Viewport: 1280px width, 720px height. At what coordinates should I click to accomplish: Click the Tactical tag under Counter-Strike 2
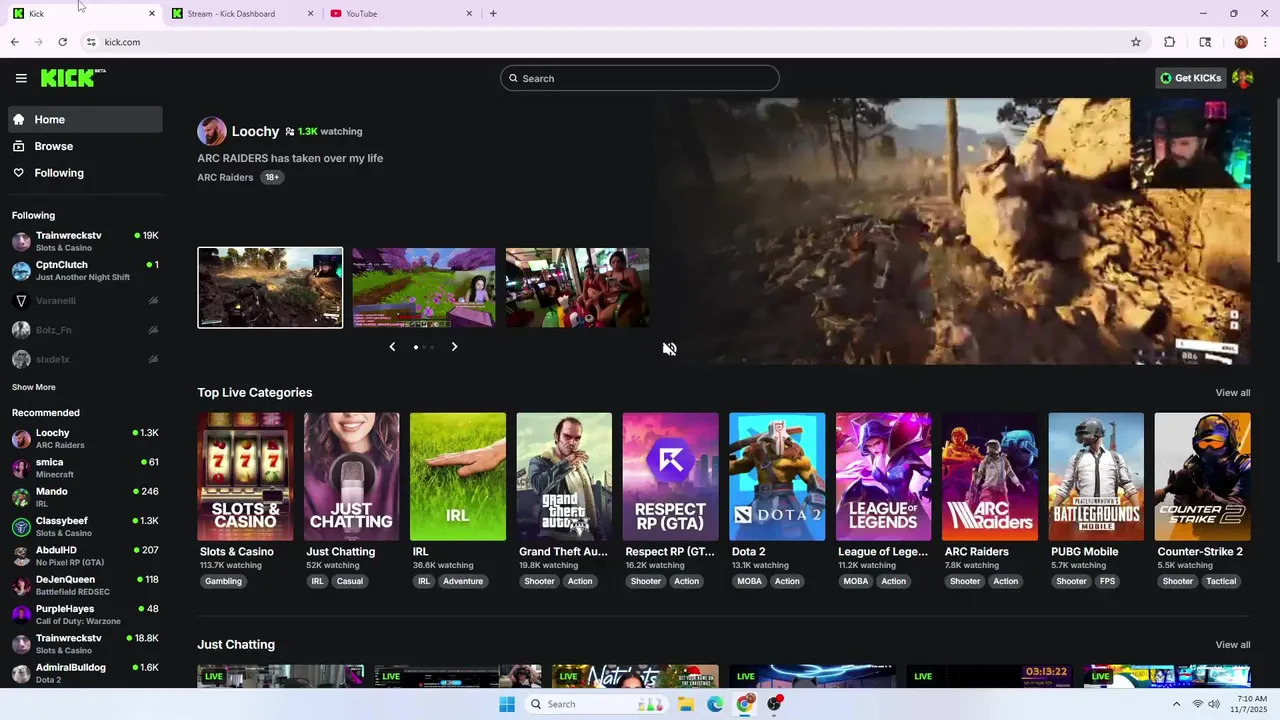(1221, 581)
